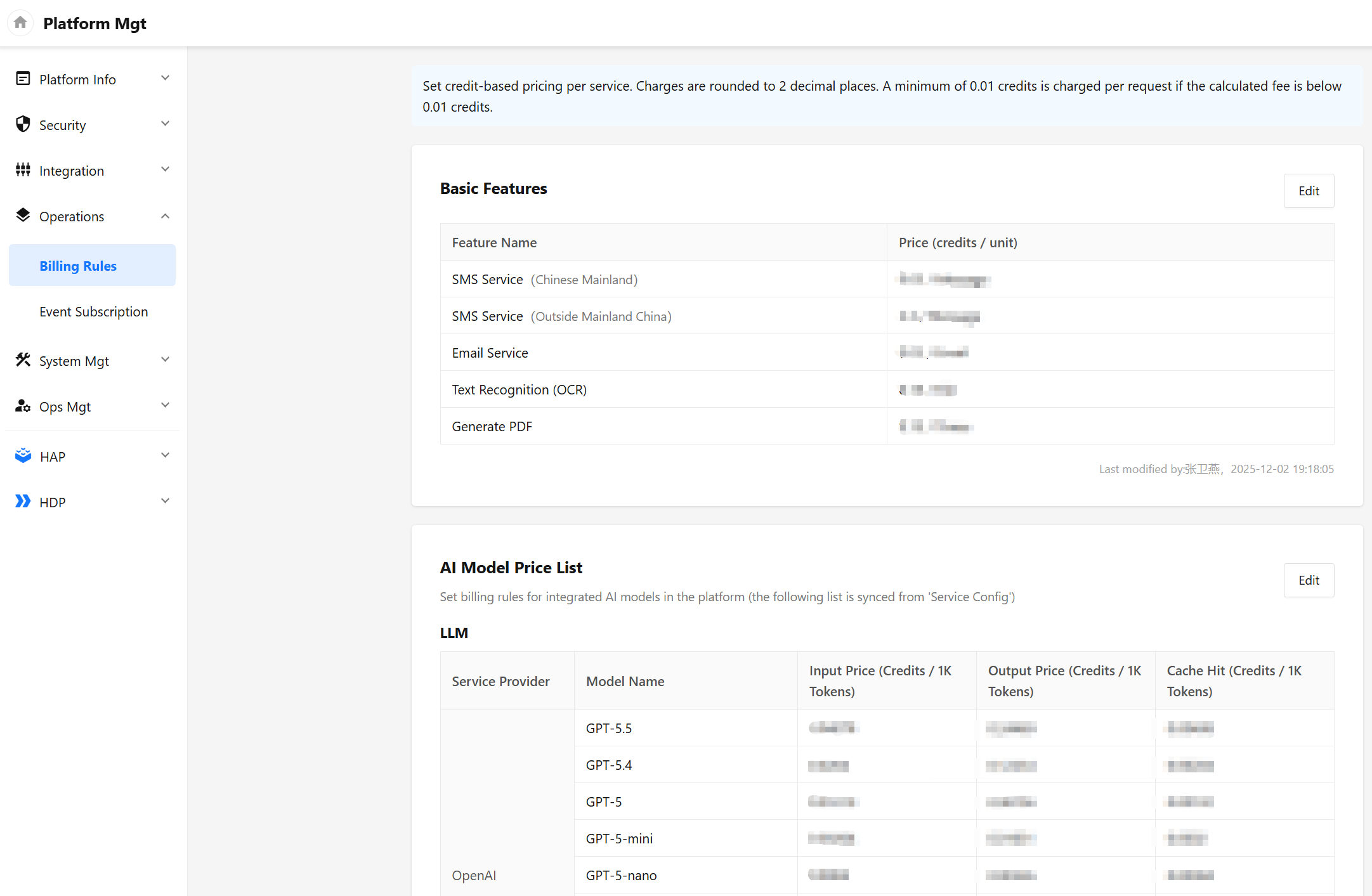Screen dimensions: 1372x896
Task: Click the Ops Mgt menu label
Action: (65, 406)
